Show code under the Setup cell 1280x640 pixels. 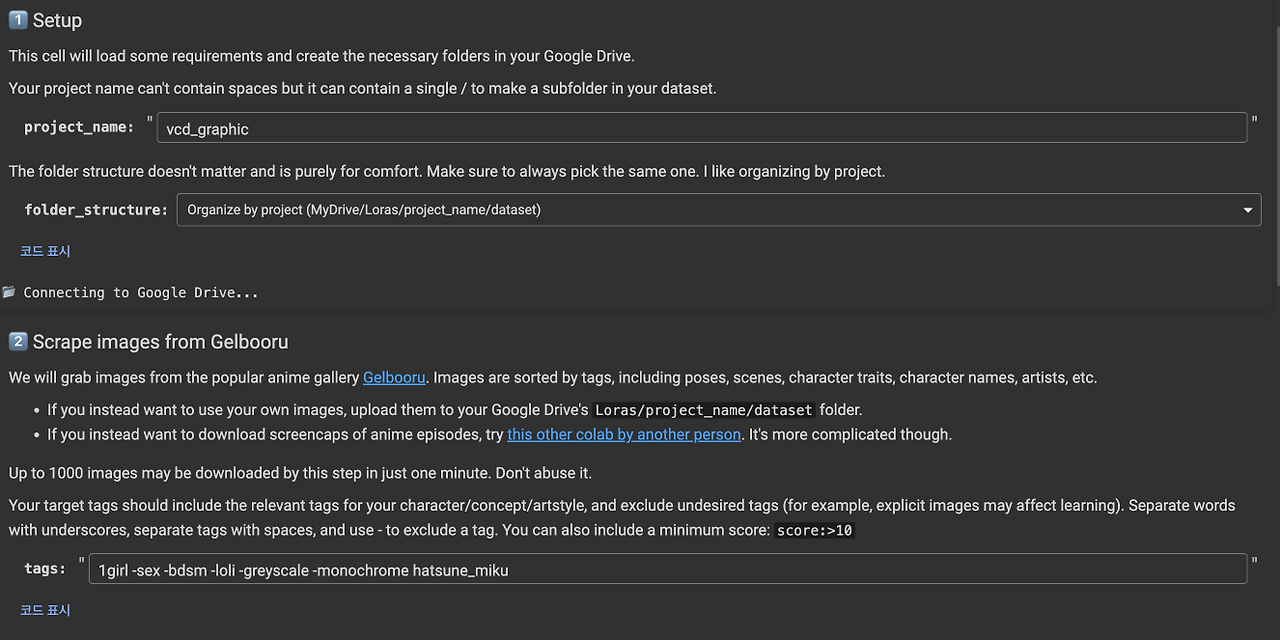tap(46, 251)
